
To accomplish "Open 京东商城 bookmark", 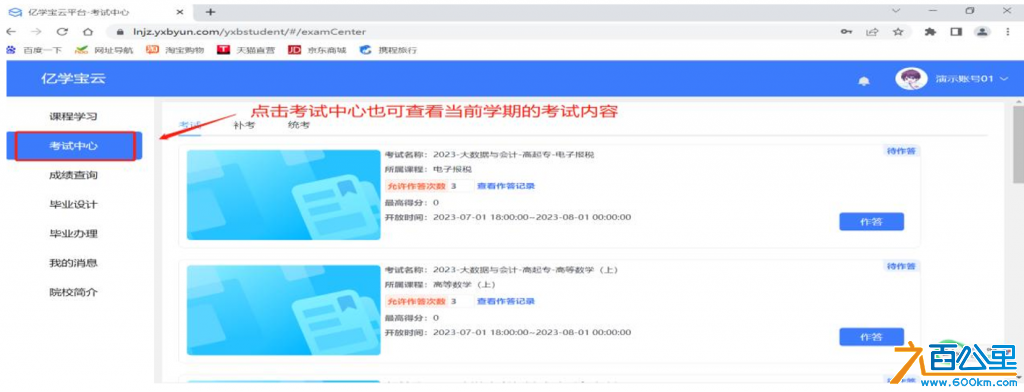I will pyautogui.click(x=317, y=50).
